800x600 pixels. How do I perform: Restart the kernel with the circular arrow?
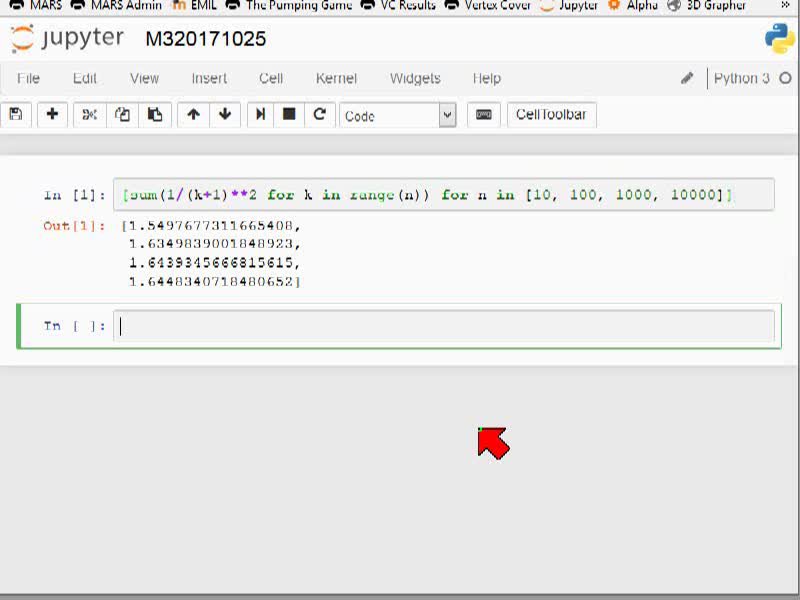(x=319, y=114)
